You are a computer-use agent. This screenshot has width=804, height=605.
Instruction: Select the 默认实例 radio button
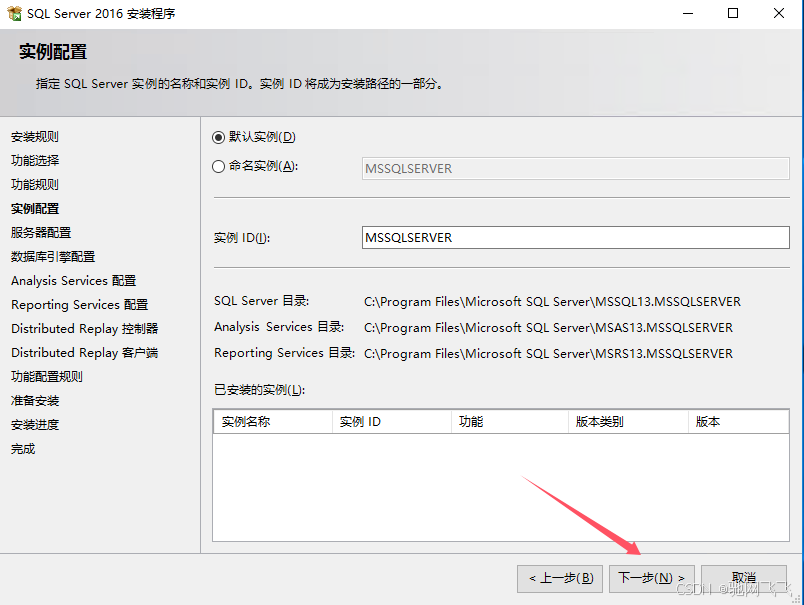[x=218, y=137]
